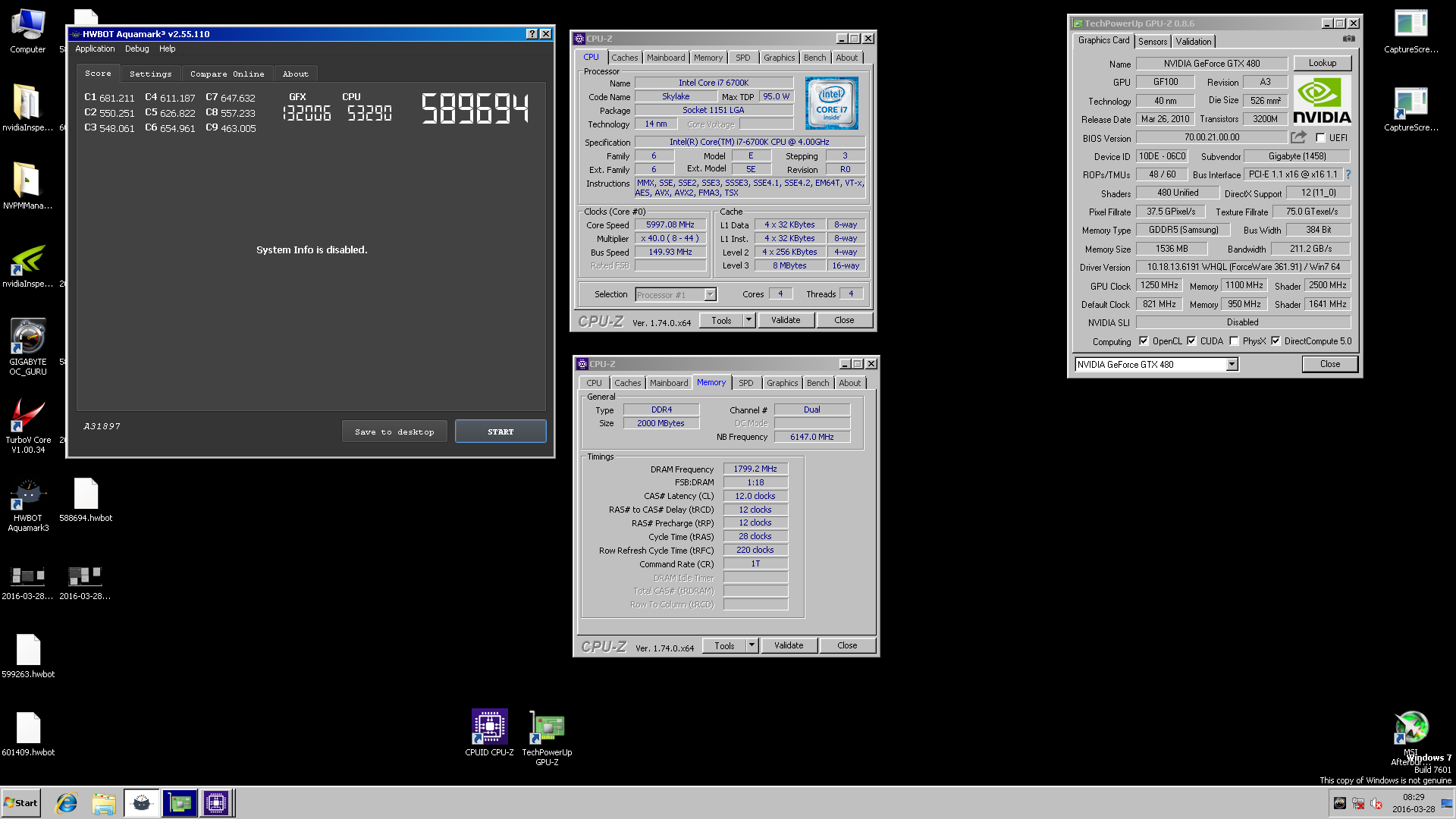Open the Help menu in Aquamark3

pos(167,49)
